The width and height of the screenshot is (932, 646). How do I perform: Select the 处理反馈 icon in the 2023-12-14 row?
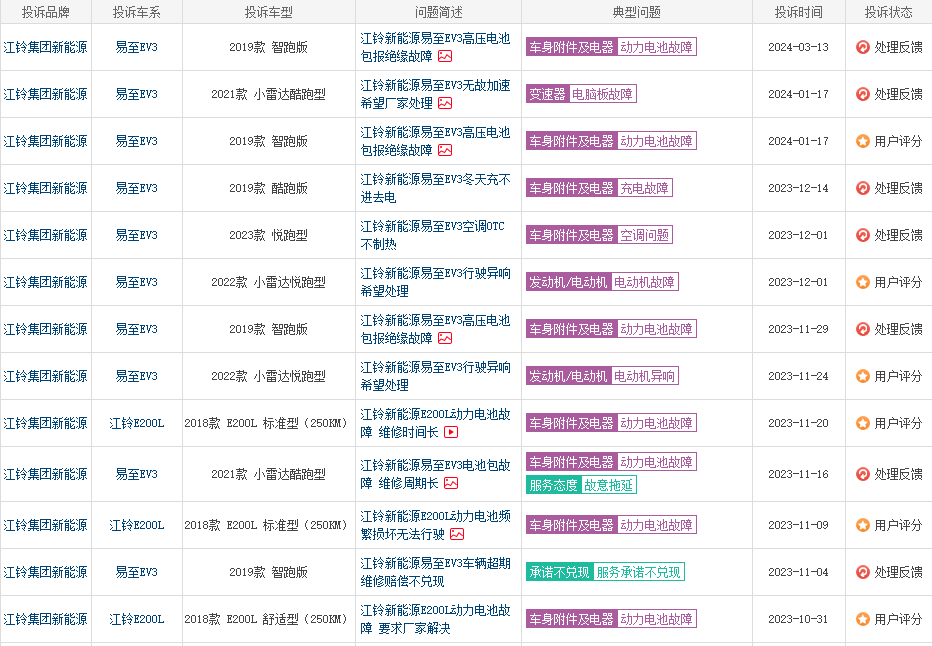(863, 188)
